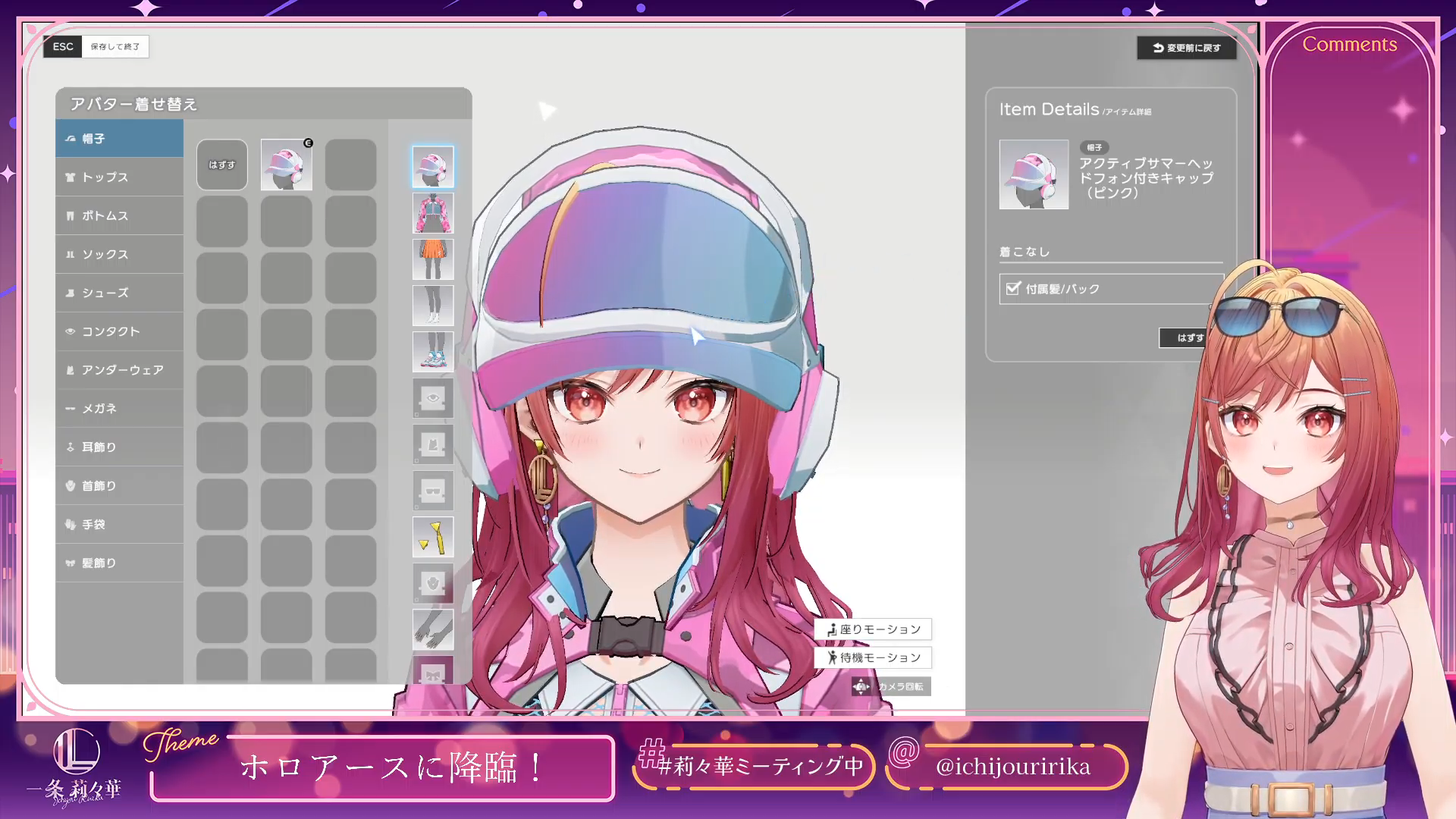Select the equipped yellow earrings slot
This screenshot has width=1456, height=819.
point(433,537)
